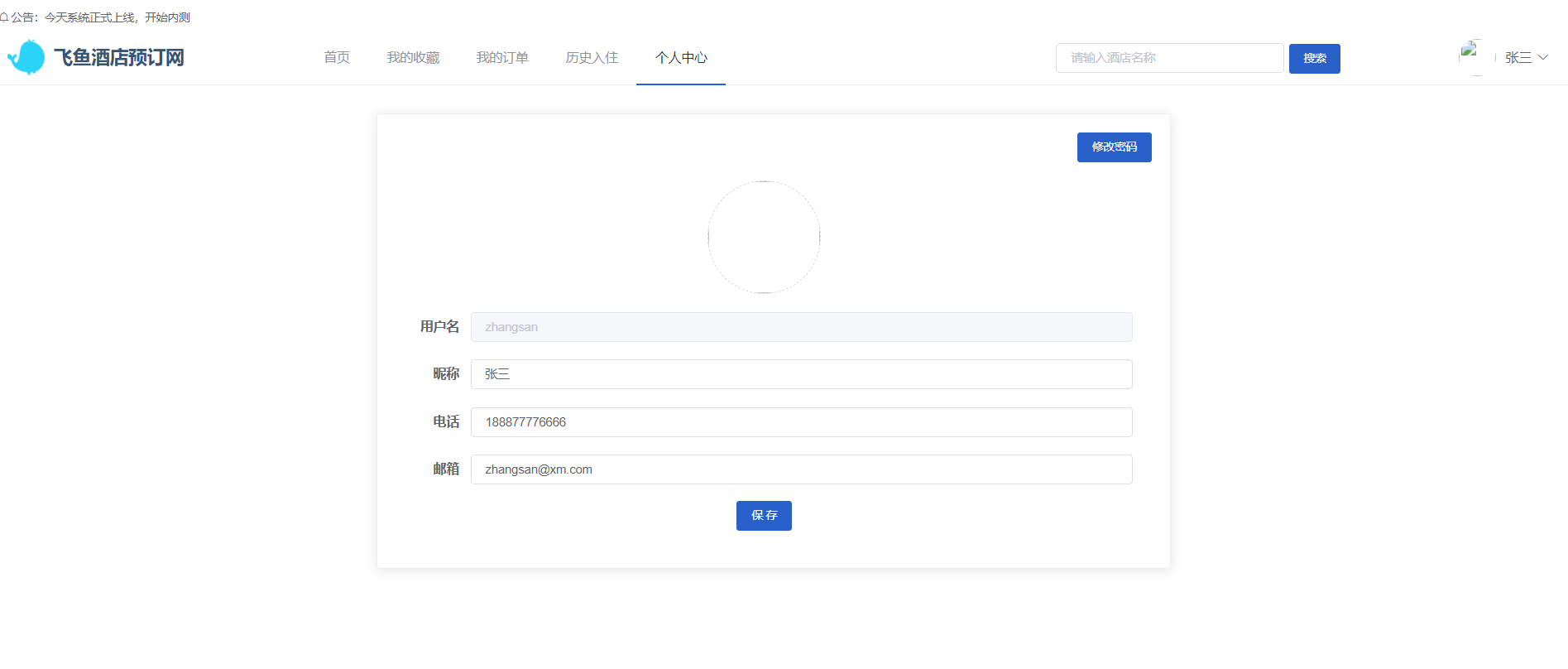Click the 搜索 button
1568x669 pixels.
pos(1315,59)
